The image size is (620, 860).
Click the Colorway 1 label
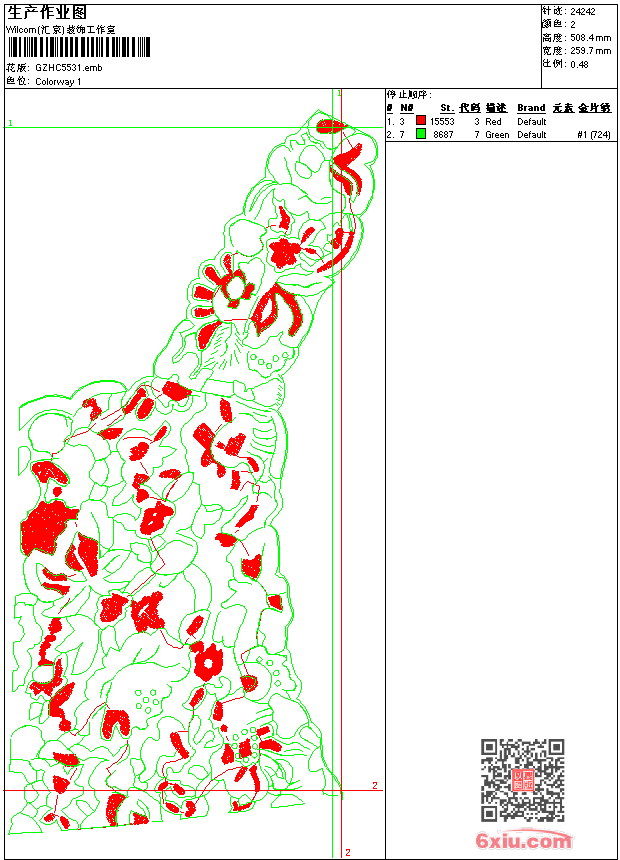tap(58, 81)
